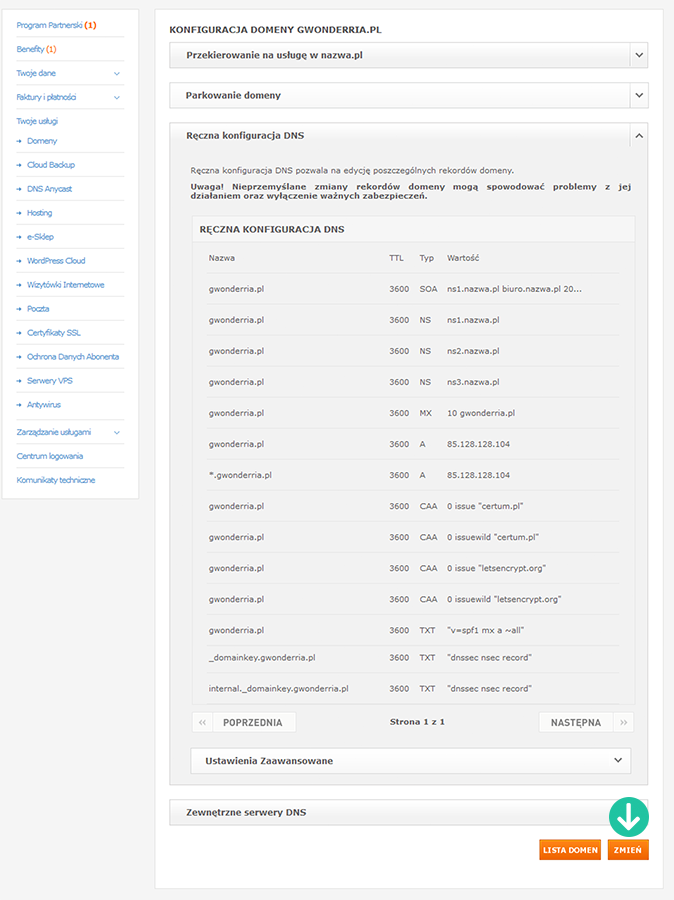
Task: Expand the Faktury i płatności chevron
Action: [x=117, y=98]
